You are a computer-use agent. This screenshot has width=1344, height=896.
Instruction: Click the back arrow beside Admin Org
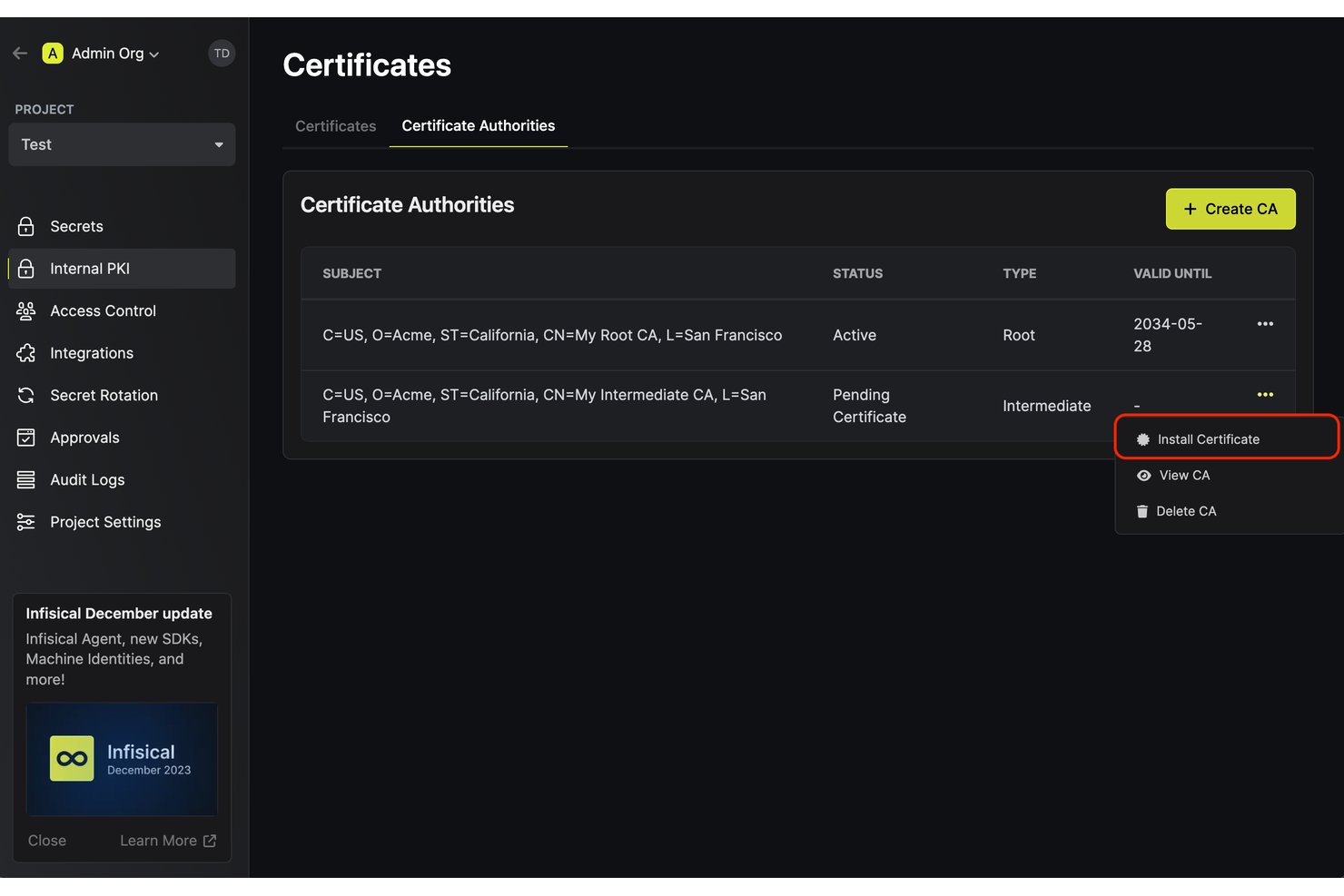(x=20, y=54)
